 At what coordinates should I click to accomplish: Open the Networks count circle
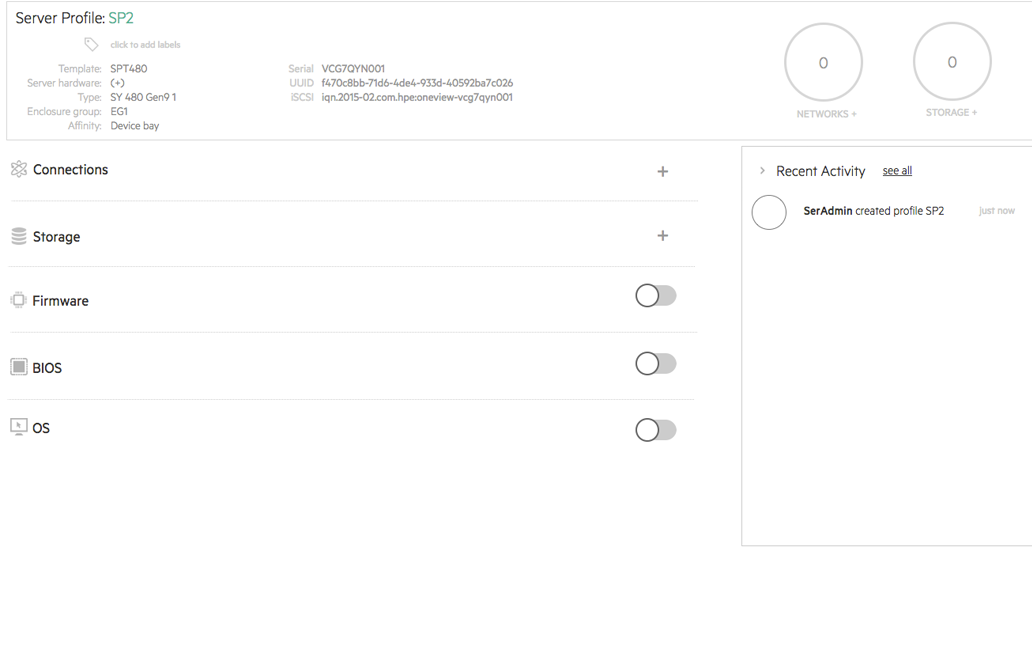[x=823, y=63]
